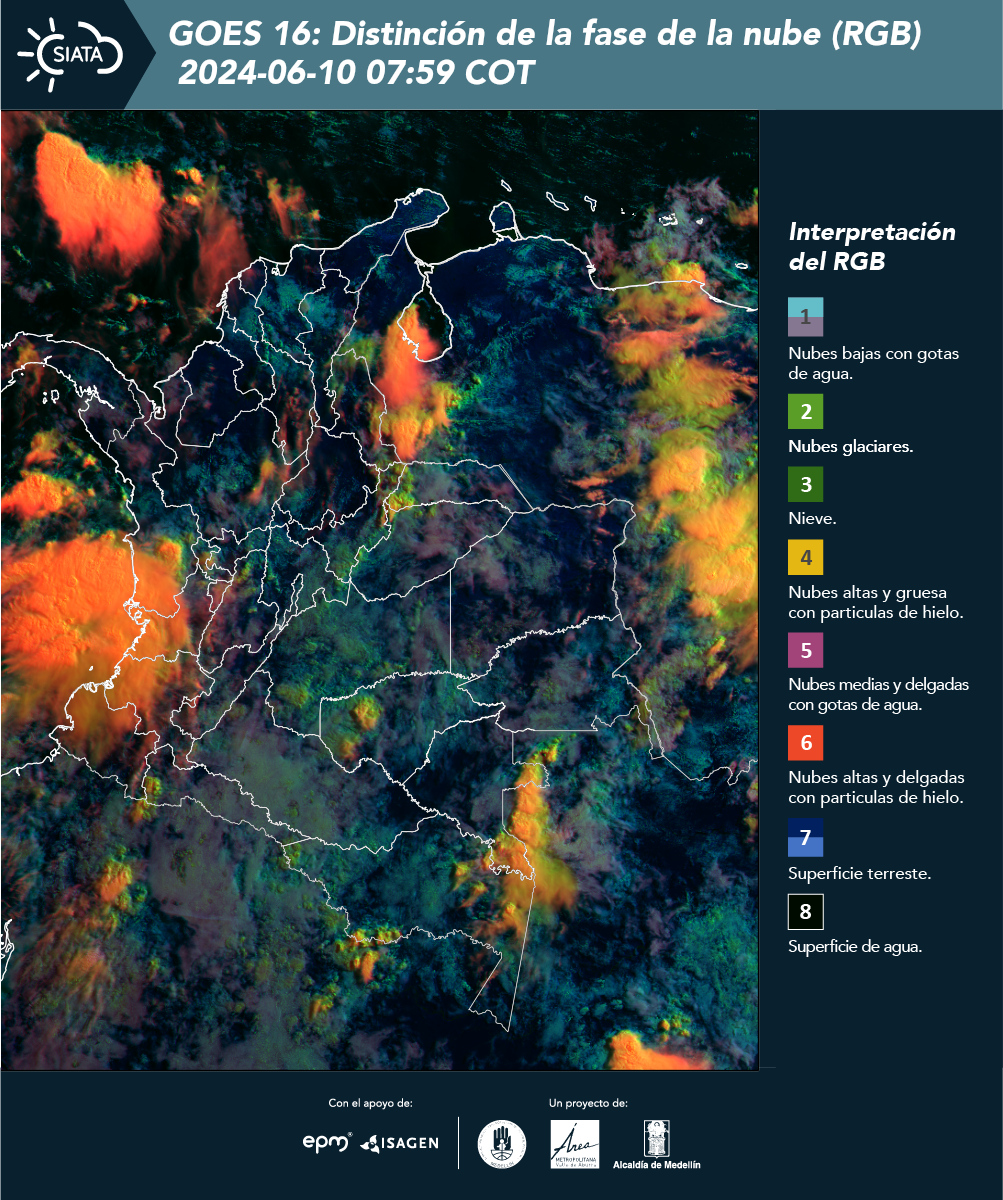Click the 'Con el apoyo de:' text
This screenshot has height=1200, width=1003.
pyautogui.click(x=371, y=1103)
